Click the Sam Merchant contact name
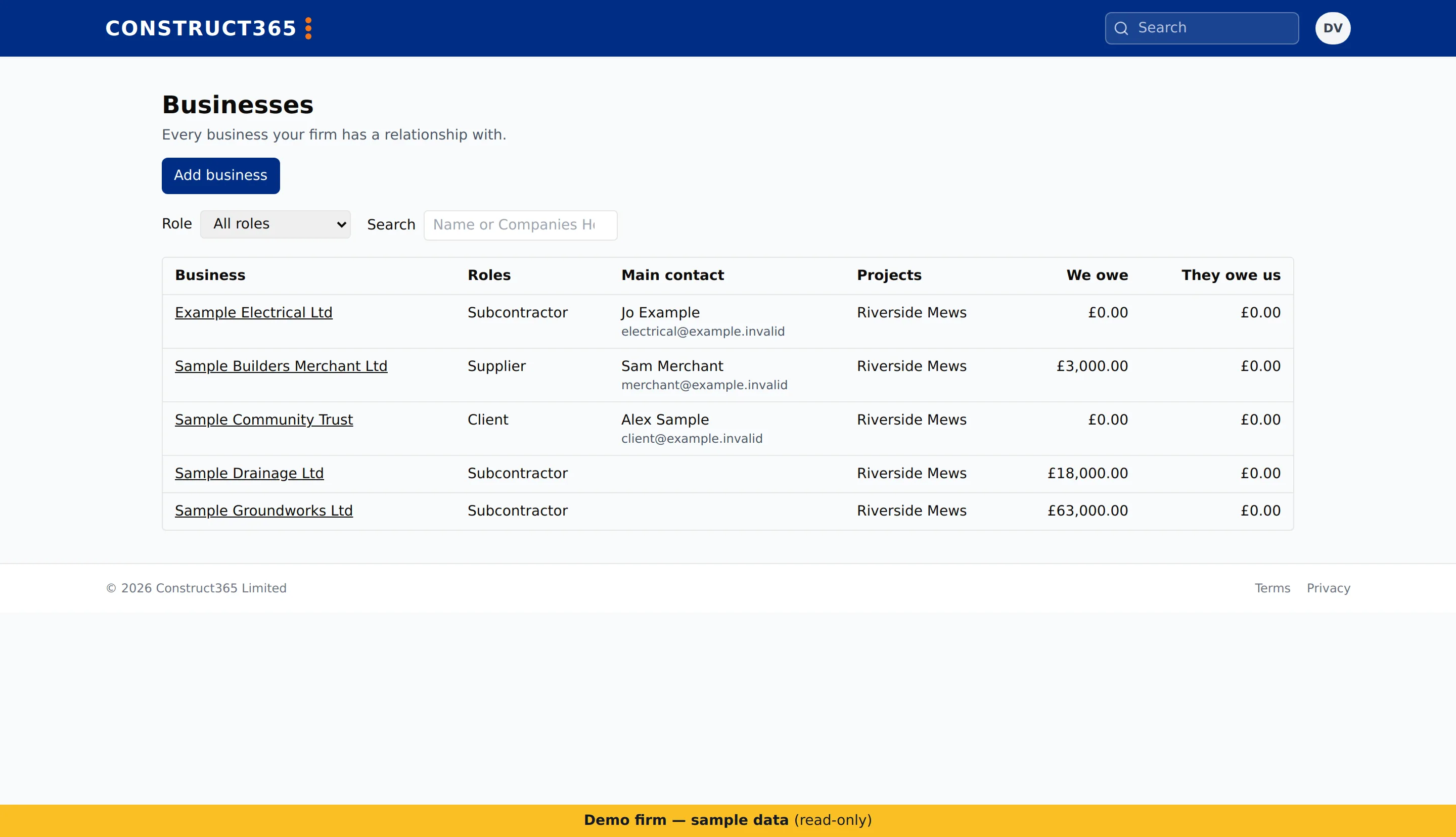The height and width of the screenshot is (837, 1456). 672,366
